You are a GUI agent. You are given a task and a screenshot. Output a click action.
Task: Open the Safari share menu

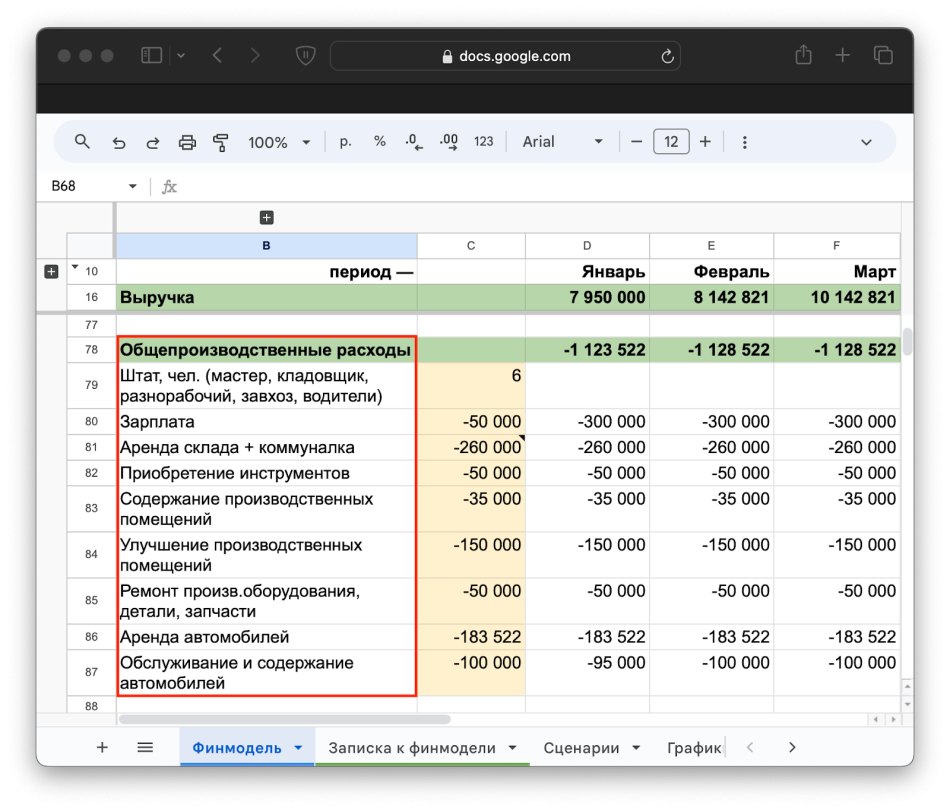(803, 55)
